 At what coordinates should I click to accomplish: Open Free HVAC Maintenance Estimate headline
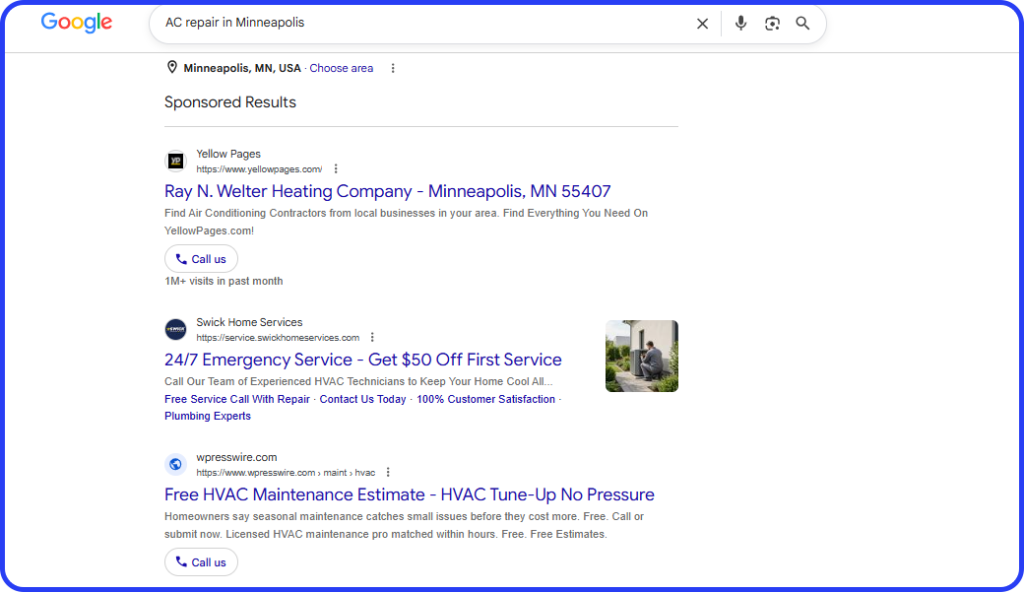coord(409,495)
